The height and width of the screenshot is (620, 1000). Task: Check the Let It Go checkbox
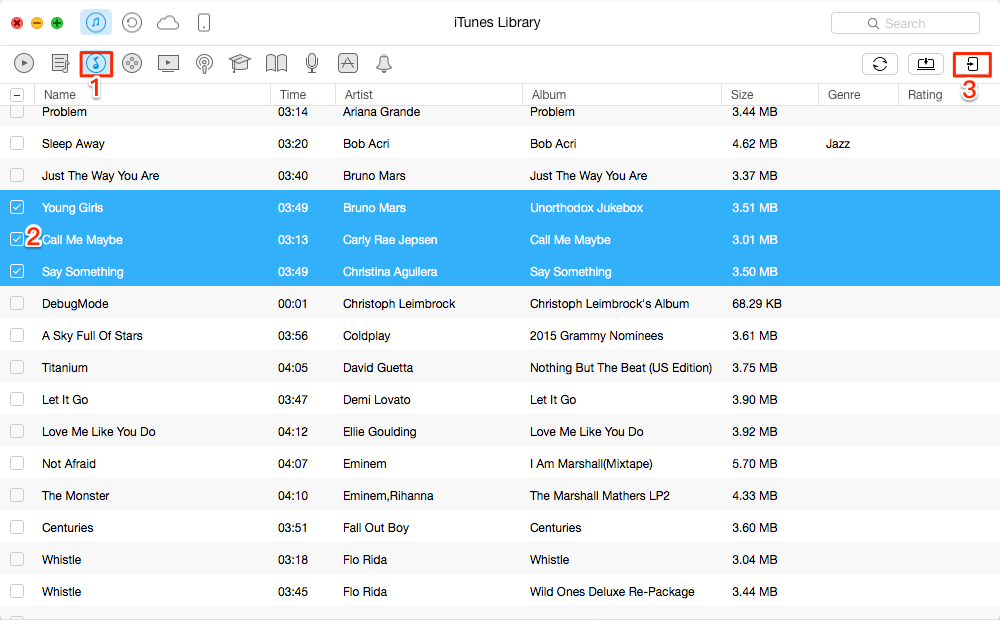coord(17,399)
